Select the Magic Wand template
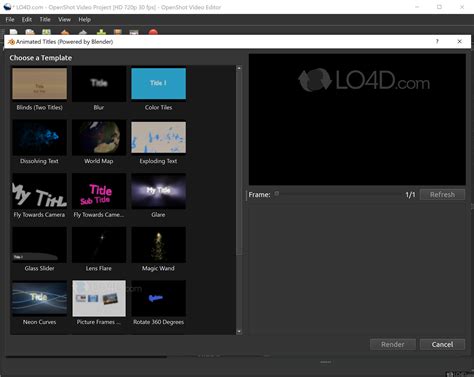 158,250
